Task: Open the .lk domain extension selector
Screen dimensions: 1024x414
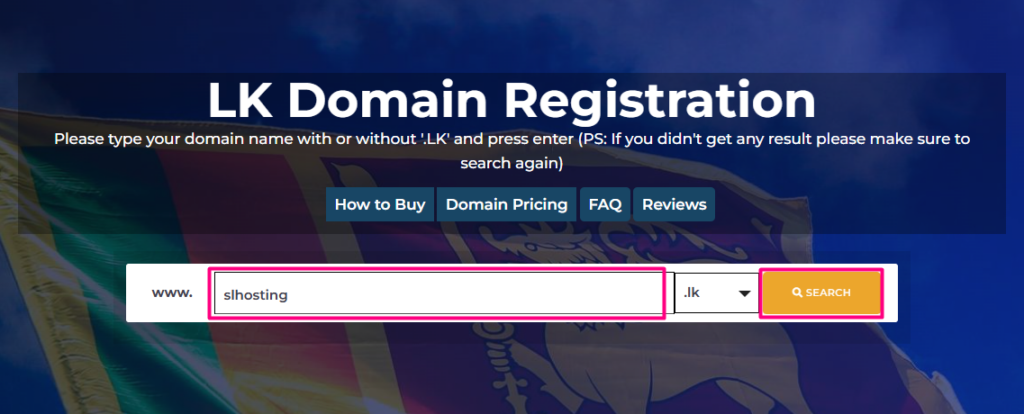Action: point(715,294)
